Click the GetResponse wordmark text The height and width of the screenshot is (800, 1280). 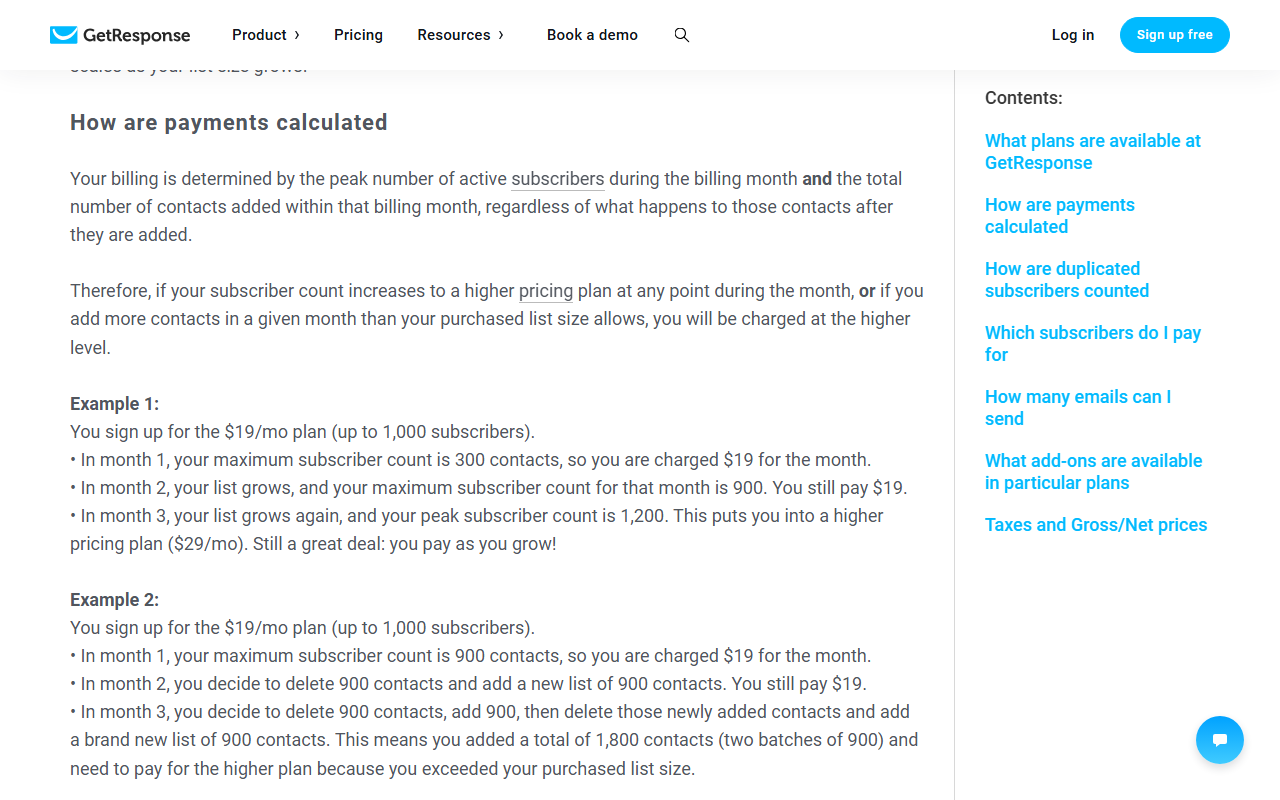pos(136,35)
